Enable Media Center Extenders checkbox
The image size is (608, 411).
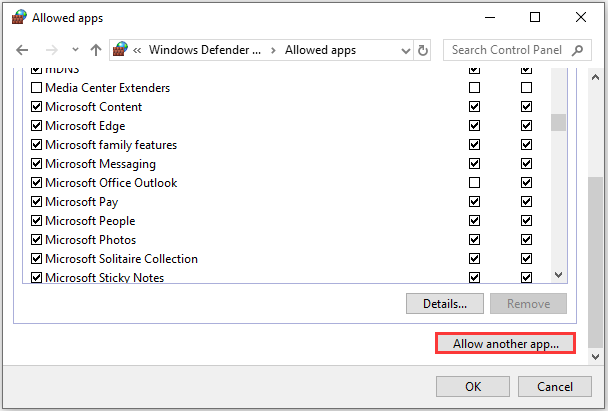[x=36, y=88]
